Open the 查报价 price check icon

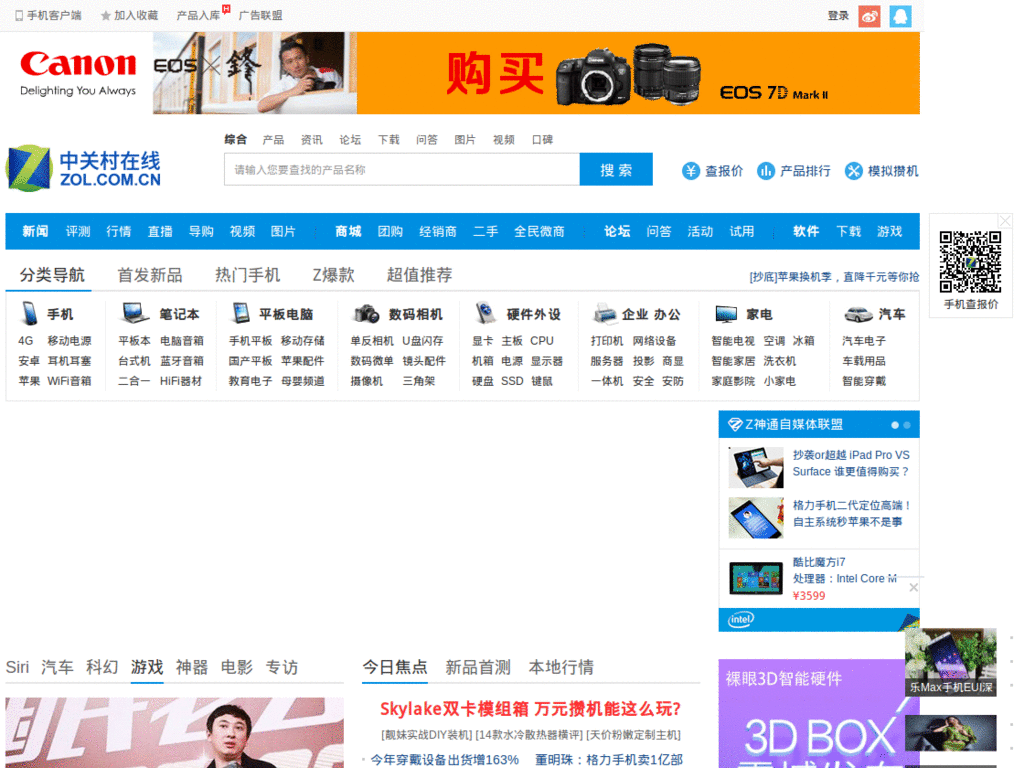pyautogui.click(x=691, y=170)
